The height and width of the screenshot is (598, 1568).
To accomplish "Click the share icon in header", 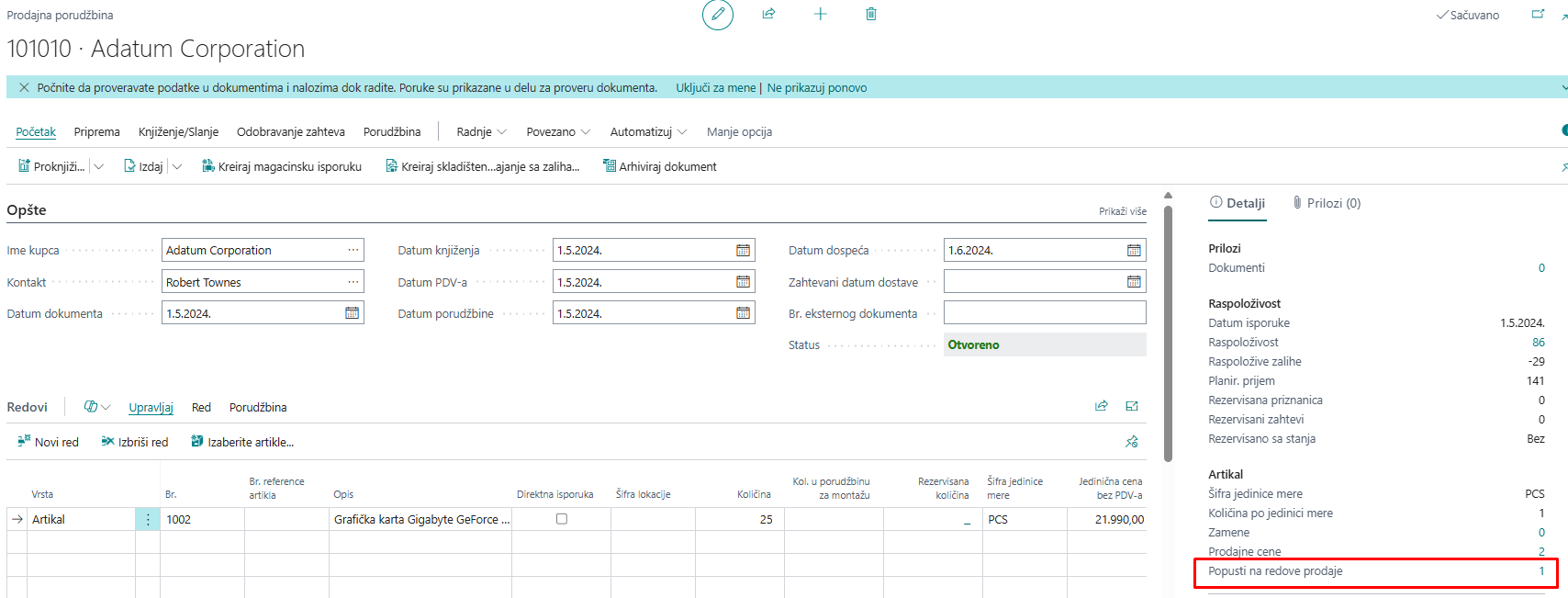I will click(x=768, y=14).
